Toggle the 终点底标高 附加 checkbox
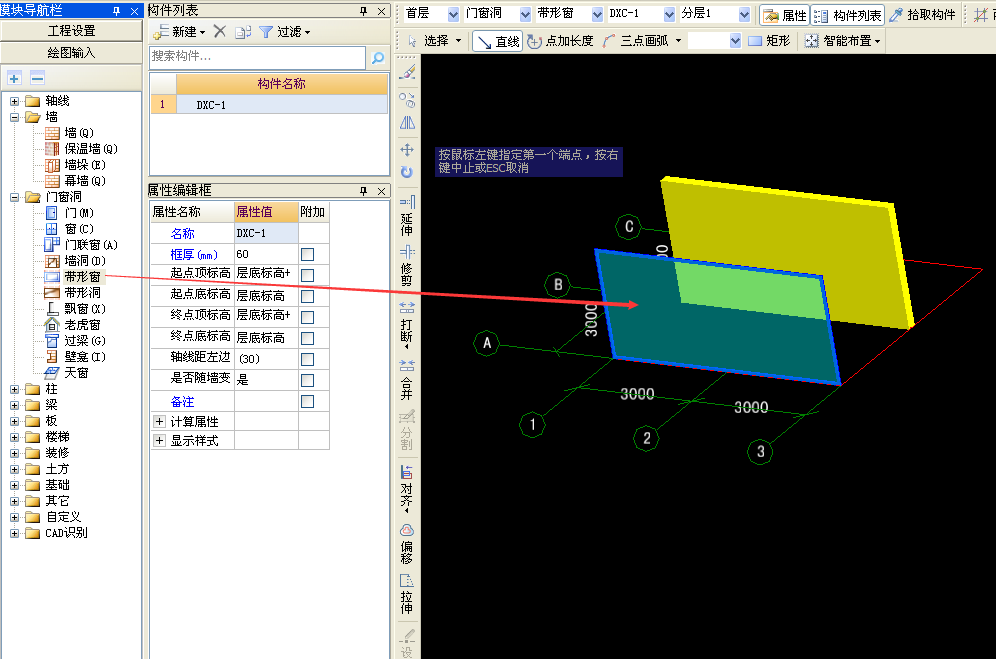 click(x=307, y=338)
